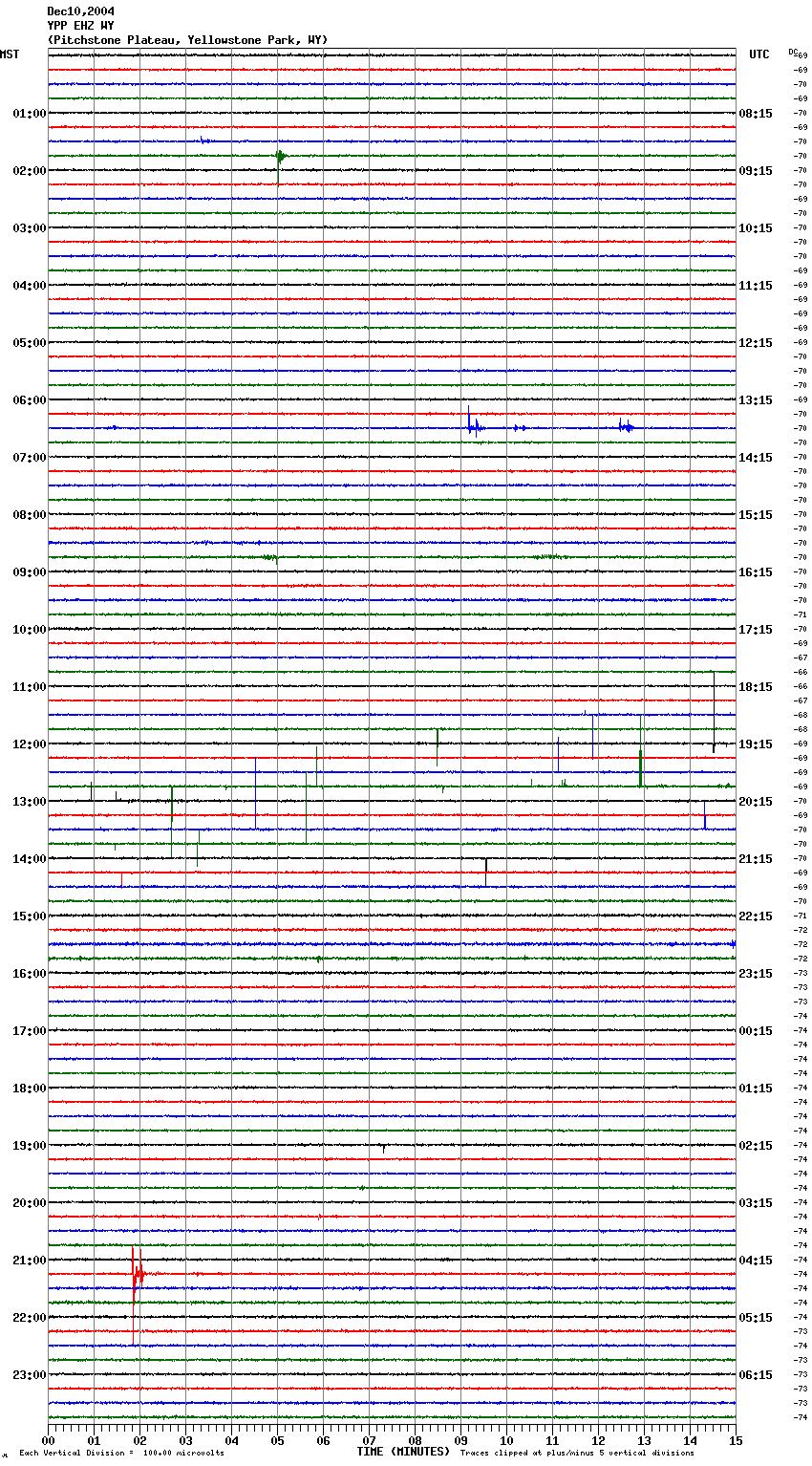
Task: Click the 10:15 UTC time label
Action: 756,228
